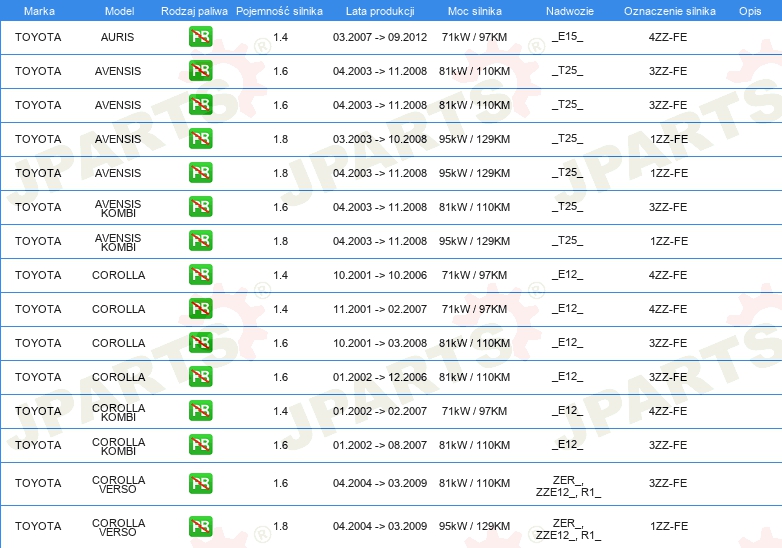Click AVENSIS KOMBI model in the 1.6 row

coord(118,208)
